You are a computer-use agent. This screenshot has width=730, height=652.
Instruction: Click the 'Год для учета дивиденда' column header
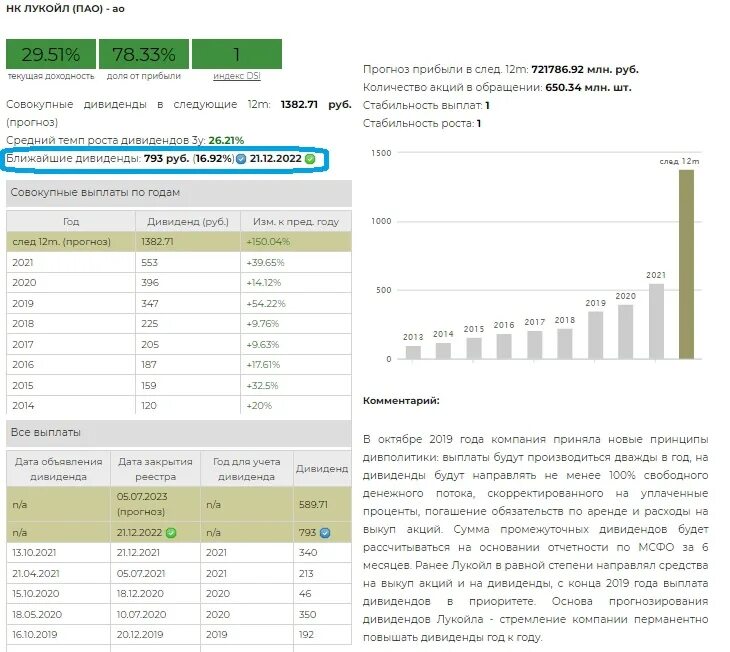click(246, 469)
